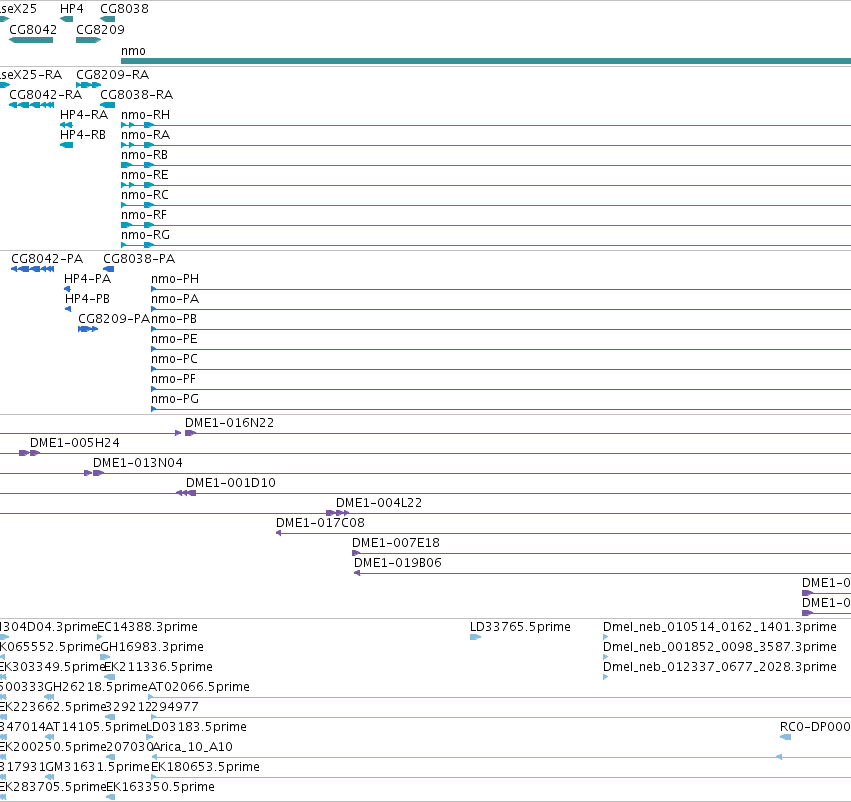Click the CG8042-RA transcript label
The height and width of the screenshot is (802, 851).
pyautogui.click(x=46, y=95)
